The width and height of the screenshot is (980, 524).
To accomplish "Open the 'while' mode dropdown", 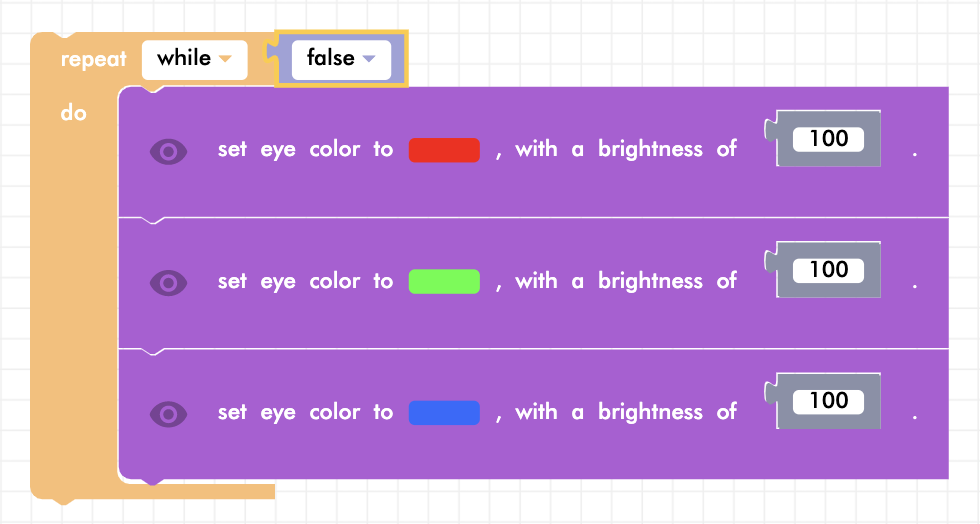I will [194, 59].
